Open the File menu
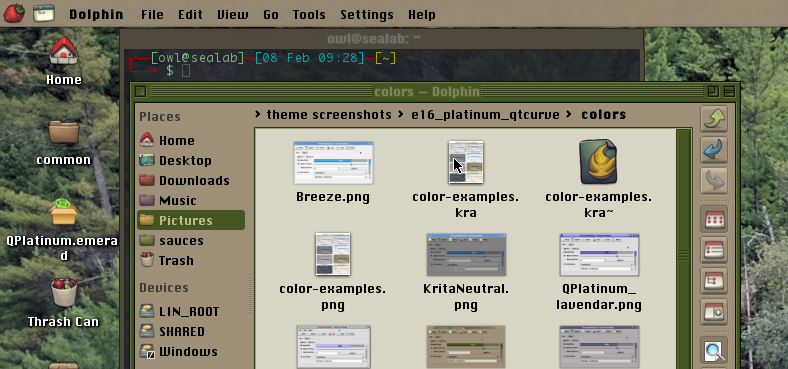 [152, 15]
